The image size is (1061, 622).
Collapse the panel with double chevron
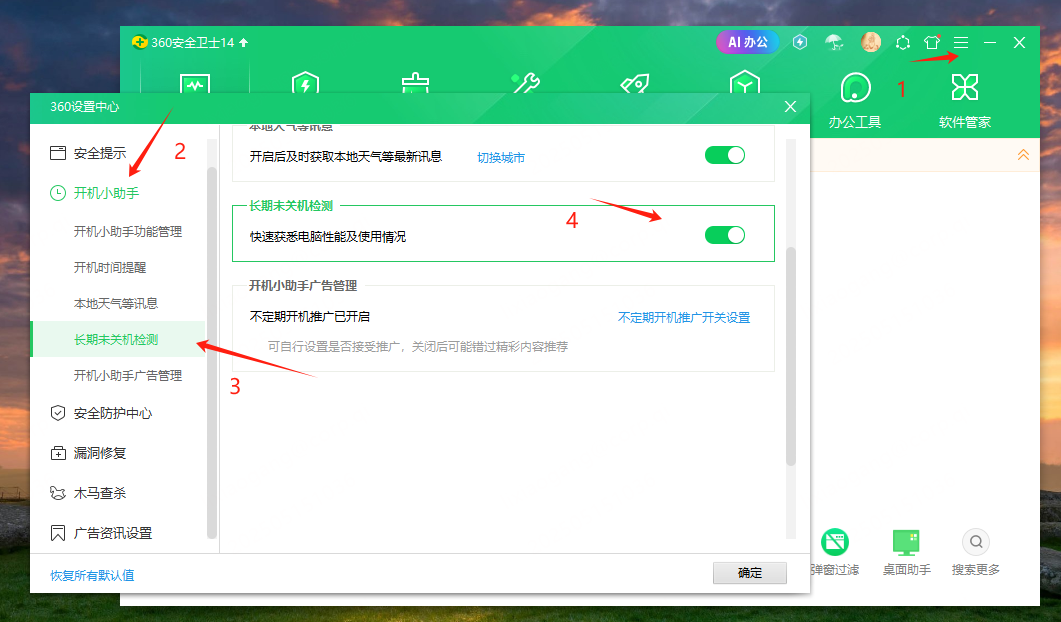(x=1023, y=155)
